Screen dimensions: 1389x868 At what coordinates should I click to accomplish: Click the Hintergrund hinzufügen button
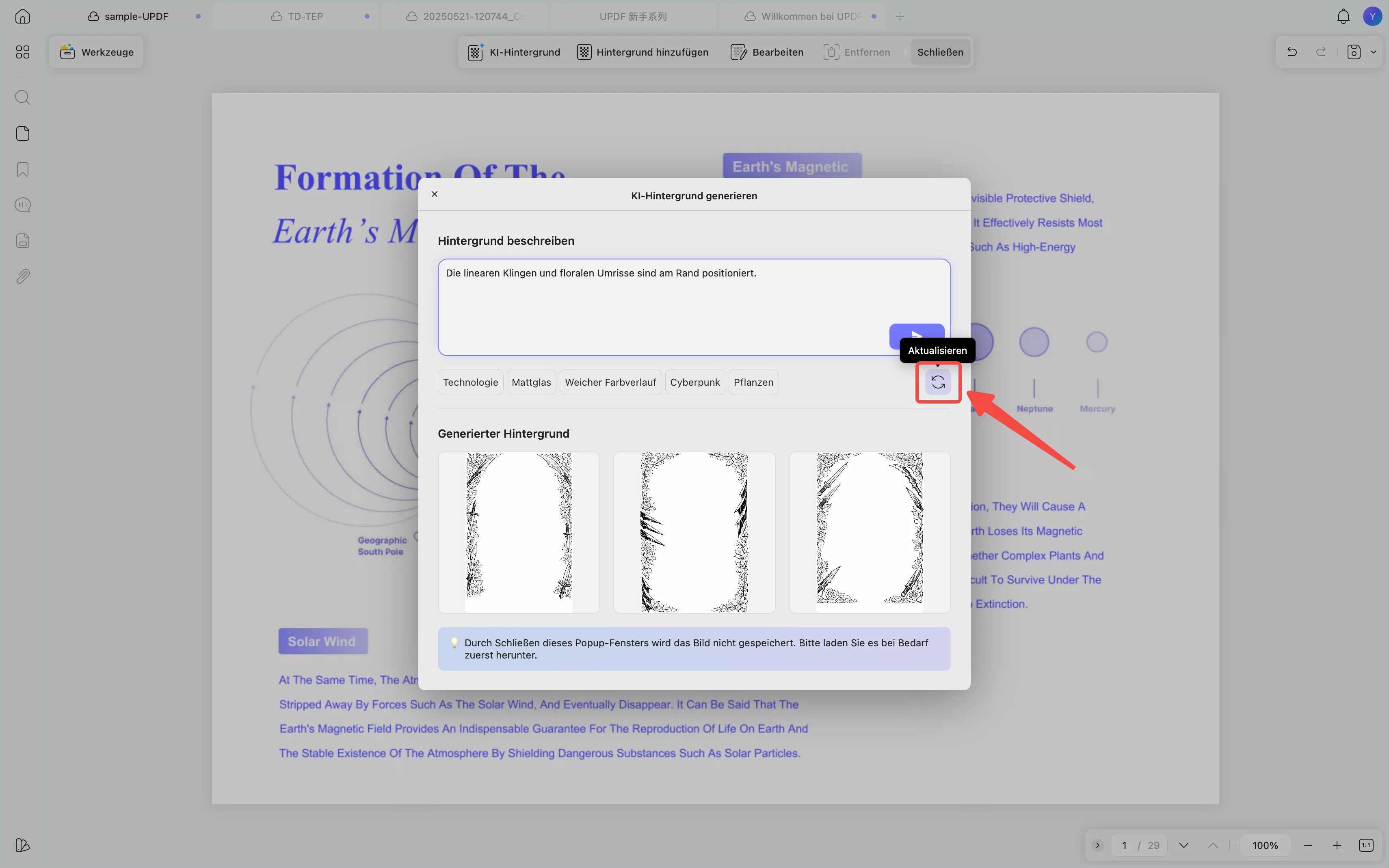point(643,52)
